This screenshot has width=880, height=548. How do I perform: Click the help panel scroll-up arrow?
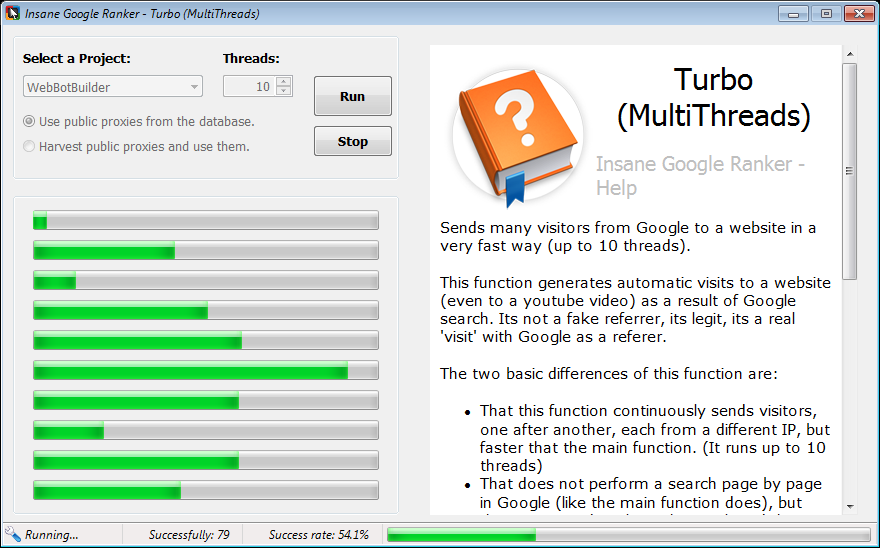coord(850,54)
